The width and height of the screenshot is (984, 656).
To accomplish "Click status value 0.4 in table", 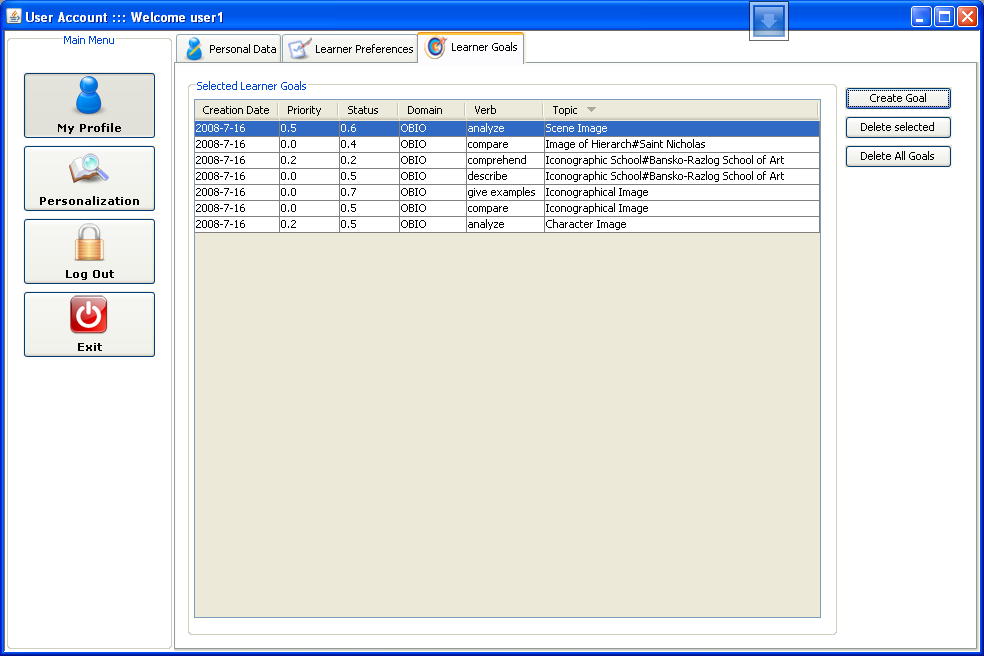I will [348, 144].
